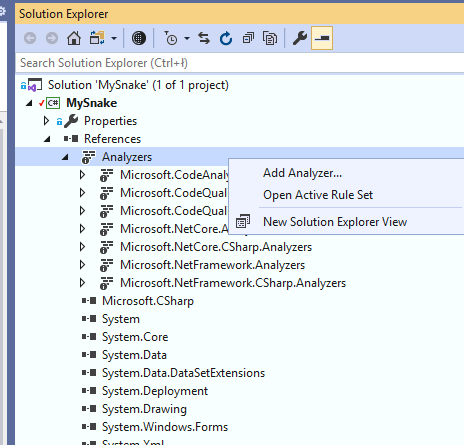Expand the Properties node
Image resolution: width=464 pixels, height=445 pixels.
tap(47, 121)
